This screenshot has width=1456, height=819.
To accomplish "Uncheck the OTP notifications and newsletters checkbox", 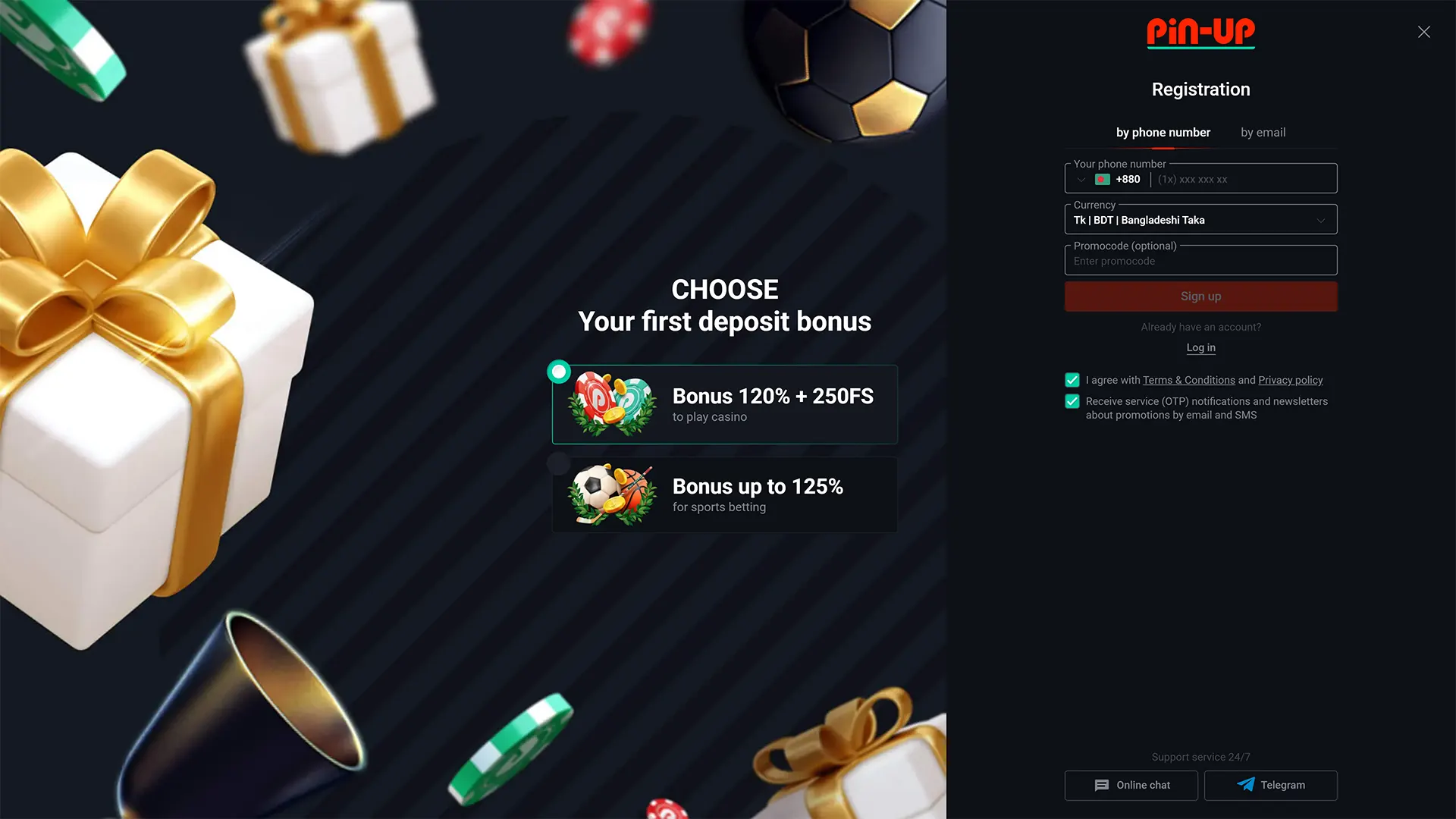I will [1072, 401].
